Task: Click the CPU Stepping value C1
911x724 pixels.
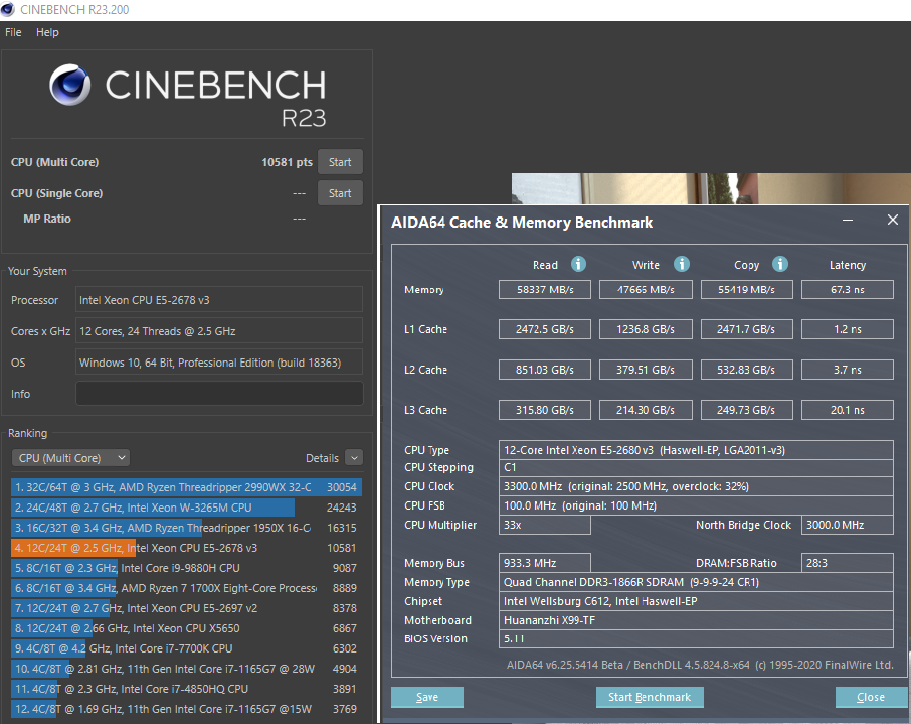Action: click(x=696, y=467)
